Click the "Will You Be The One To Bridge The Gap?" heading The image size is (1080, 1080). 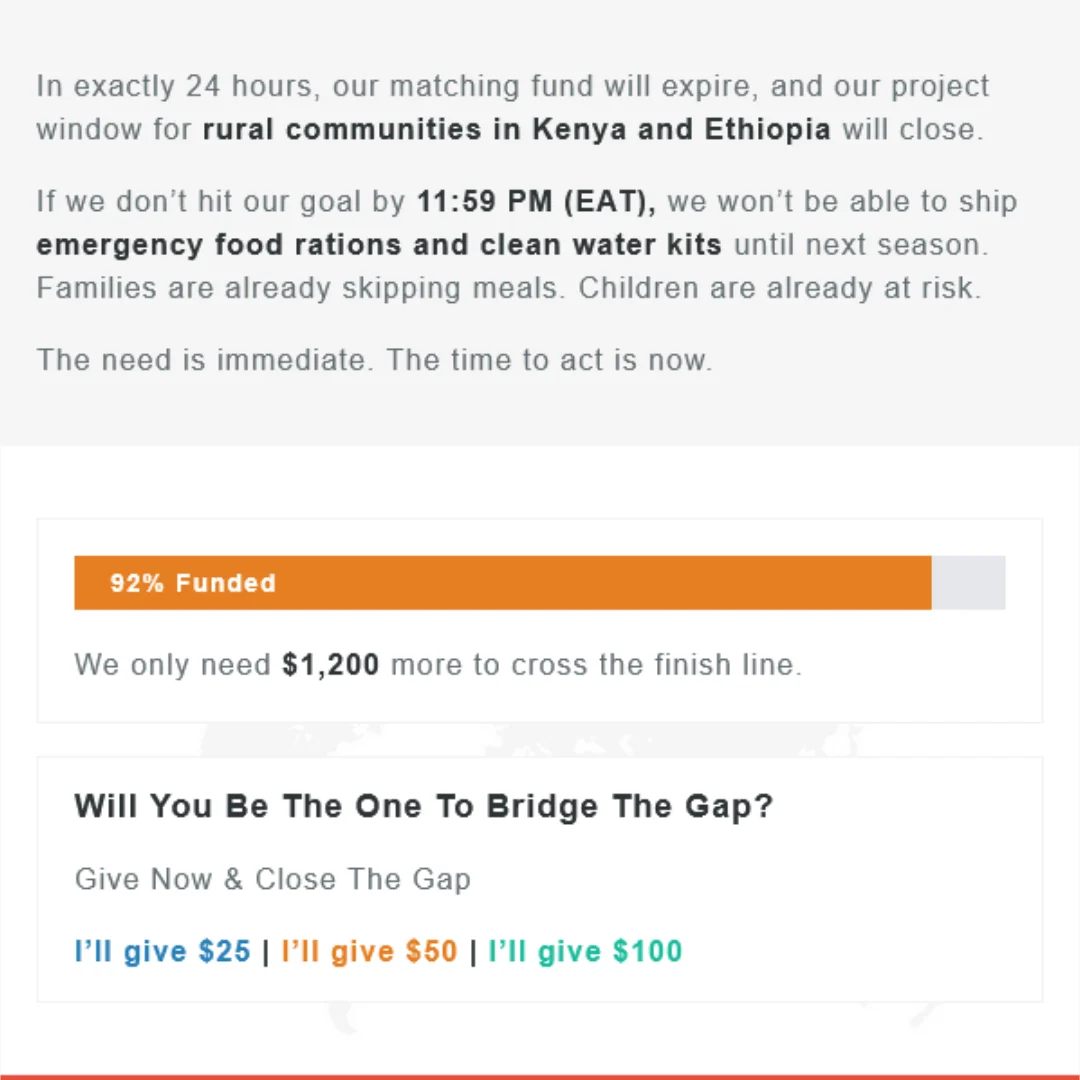[424, 807]
